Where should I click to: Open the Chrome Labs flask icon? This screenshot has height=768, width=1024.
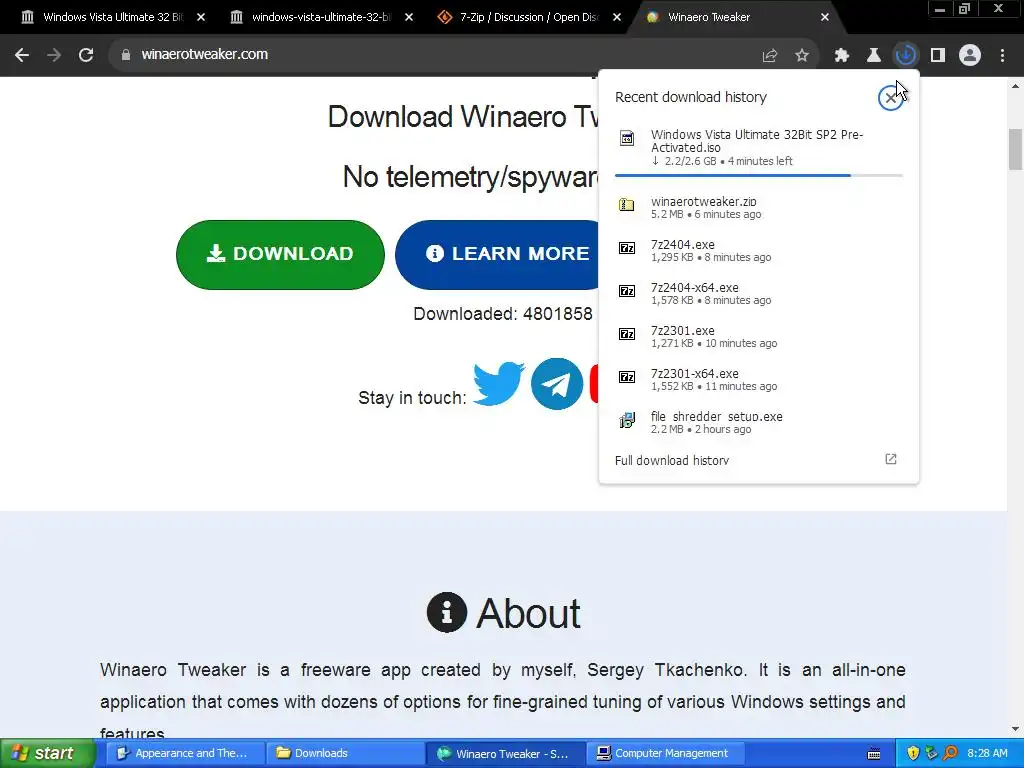point(874,56)
